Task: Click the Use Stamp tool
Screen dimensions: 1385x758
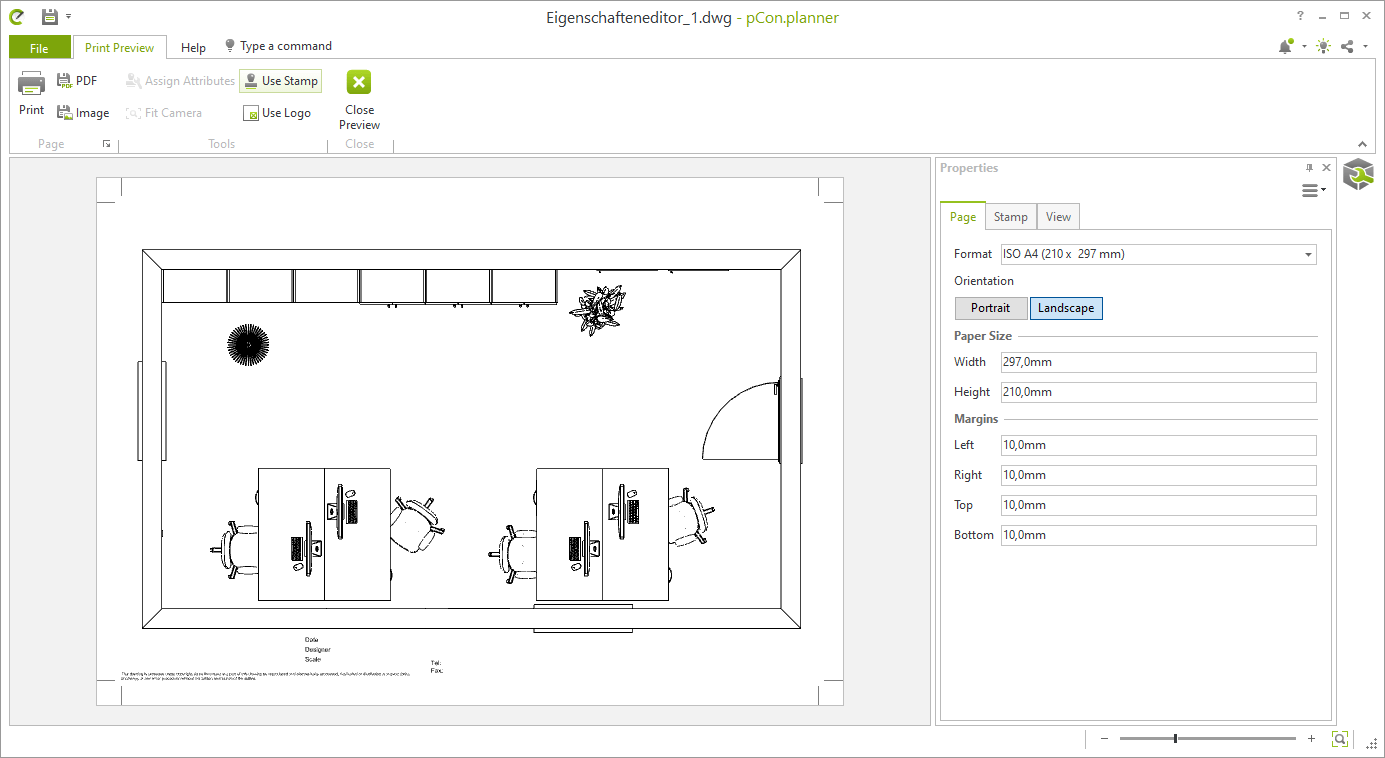Action: [x=280, y=80]
